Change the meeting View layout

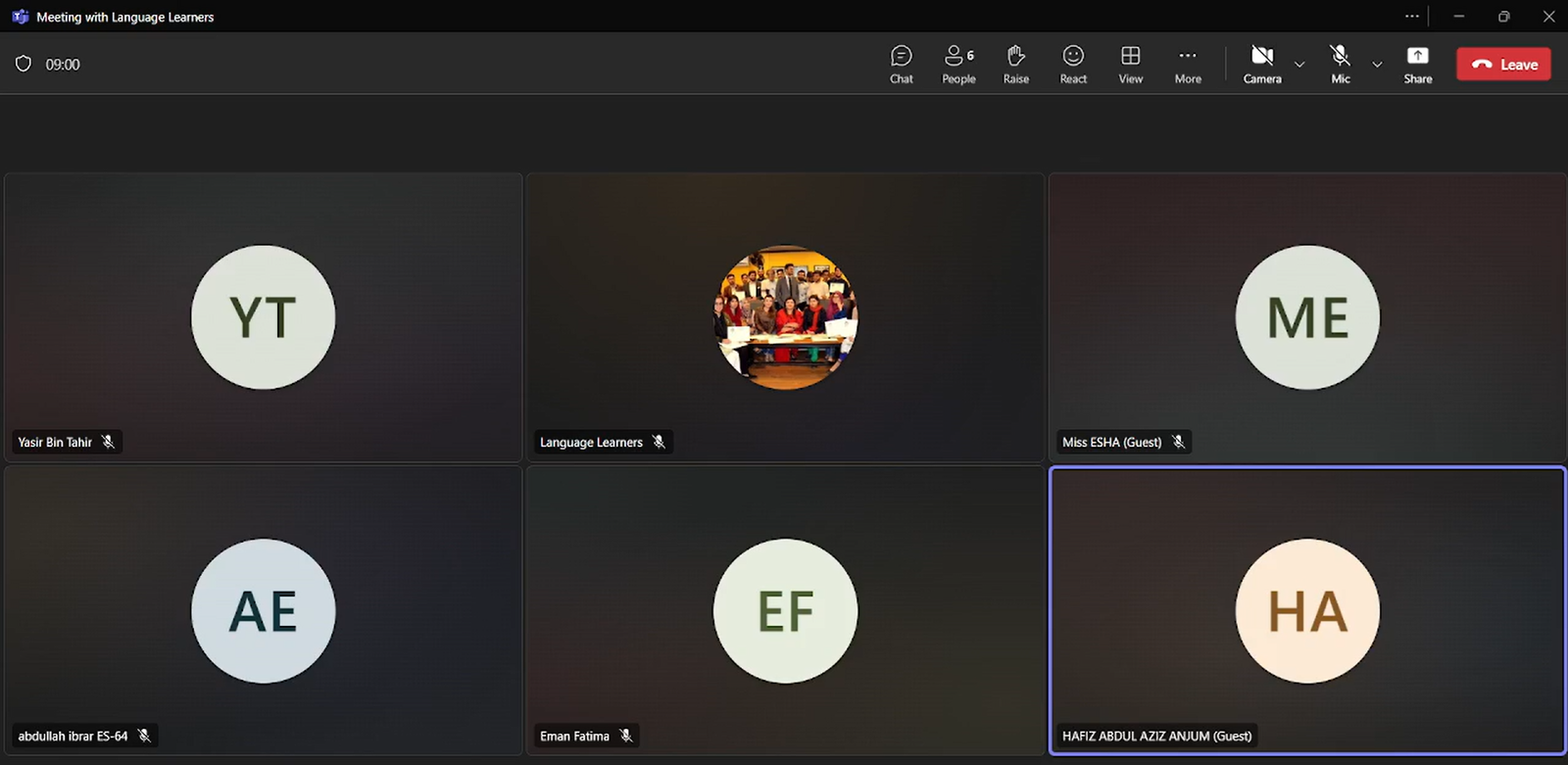[x=1130, y=65]
